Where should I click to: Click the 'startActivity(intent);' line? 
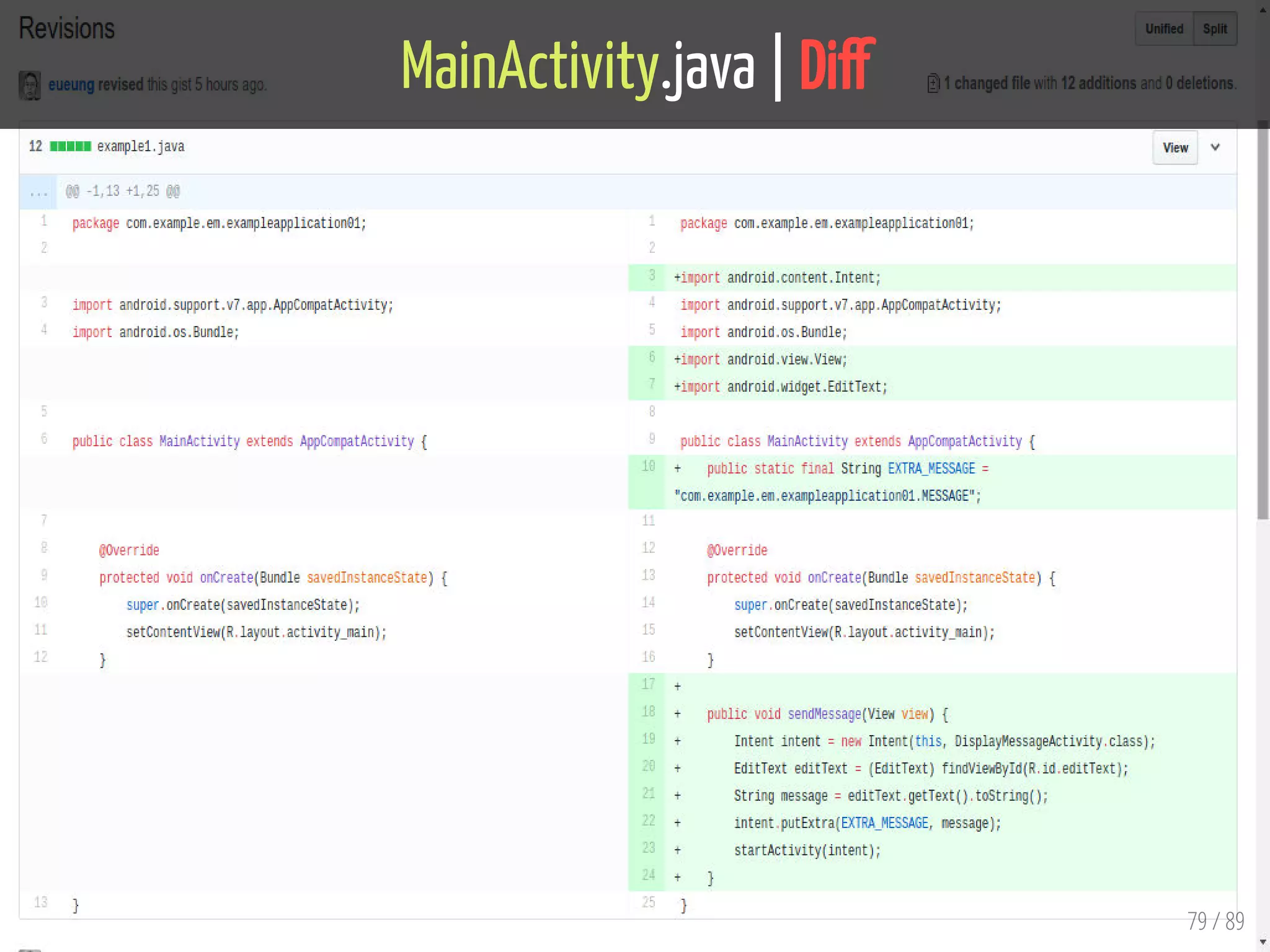(933, 850)
